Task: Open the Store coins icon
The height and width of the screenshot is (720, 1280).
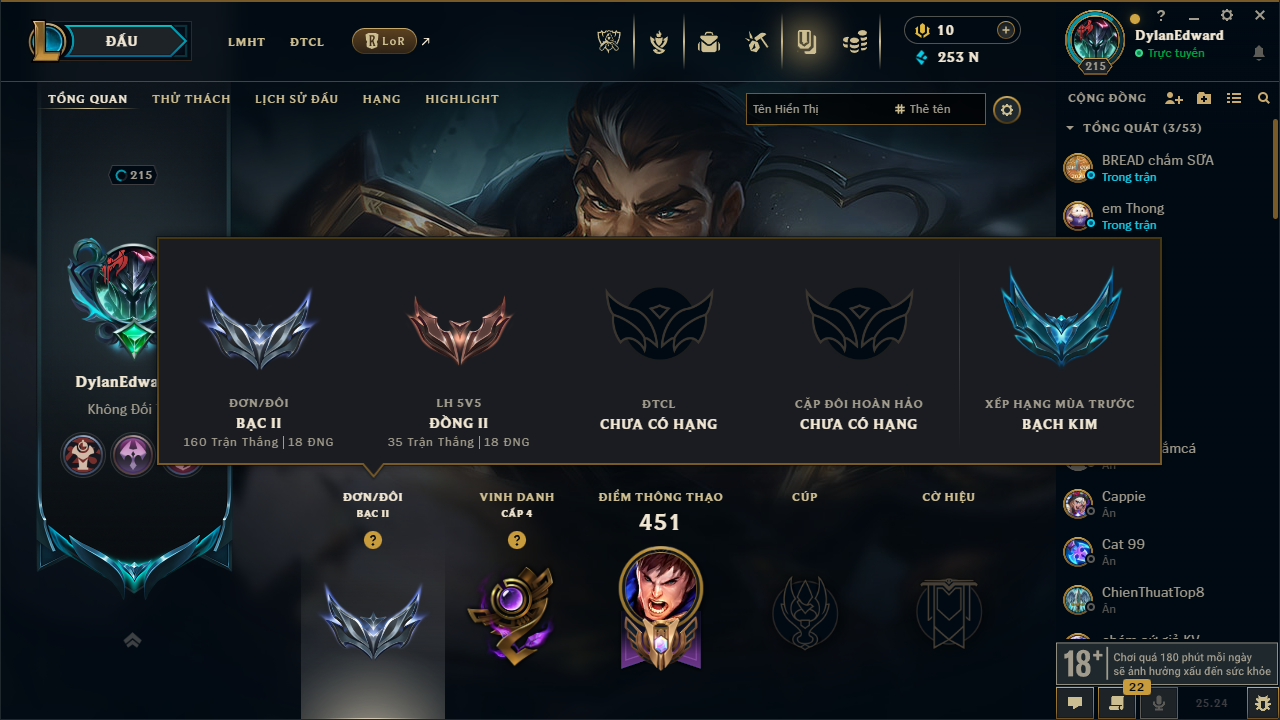Action: click(854, 42)
